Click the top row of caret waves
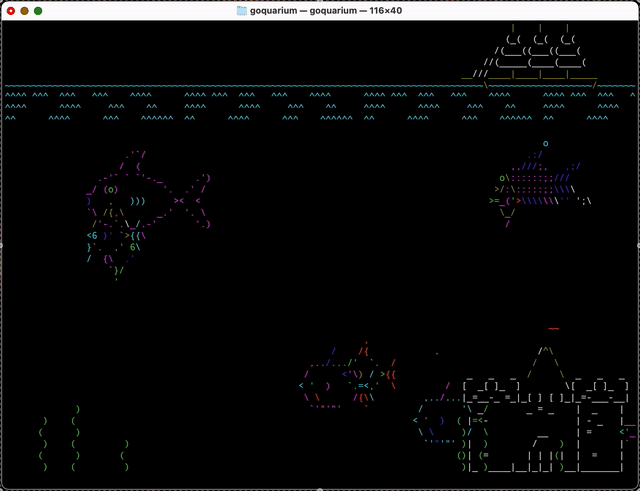640x491 pixels. click(300, 95)
